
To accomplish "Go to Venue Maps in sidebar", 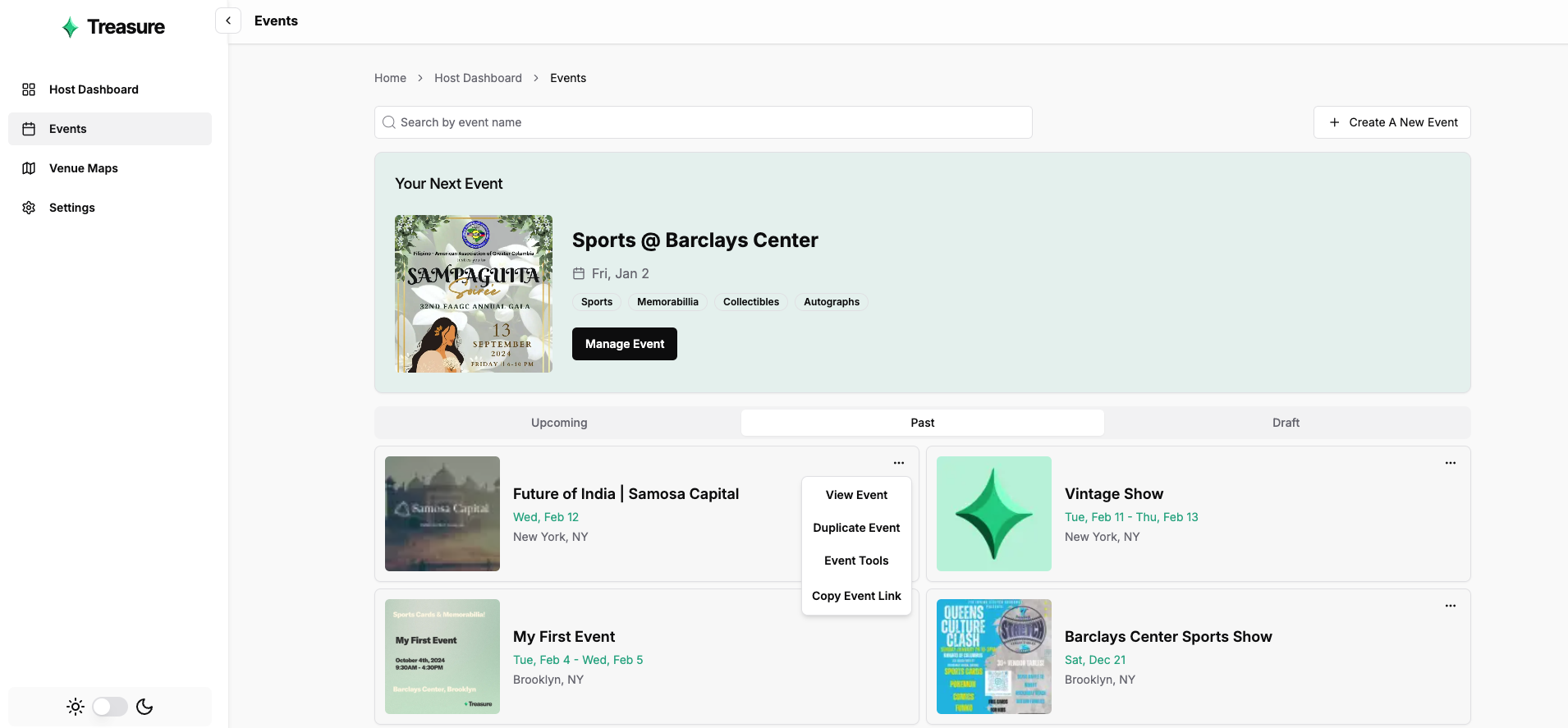I will [110, 168].
